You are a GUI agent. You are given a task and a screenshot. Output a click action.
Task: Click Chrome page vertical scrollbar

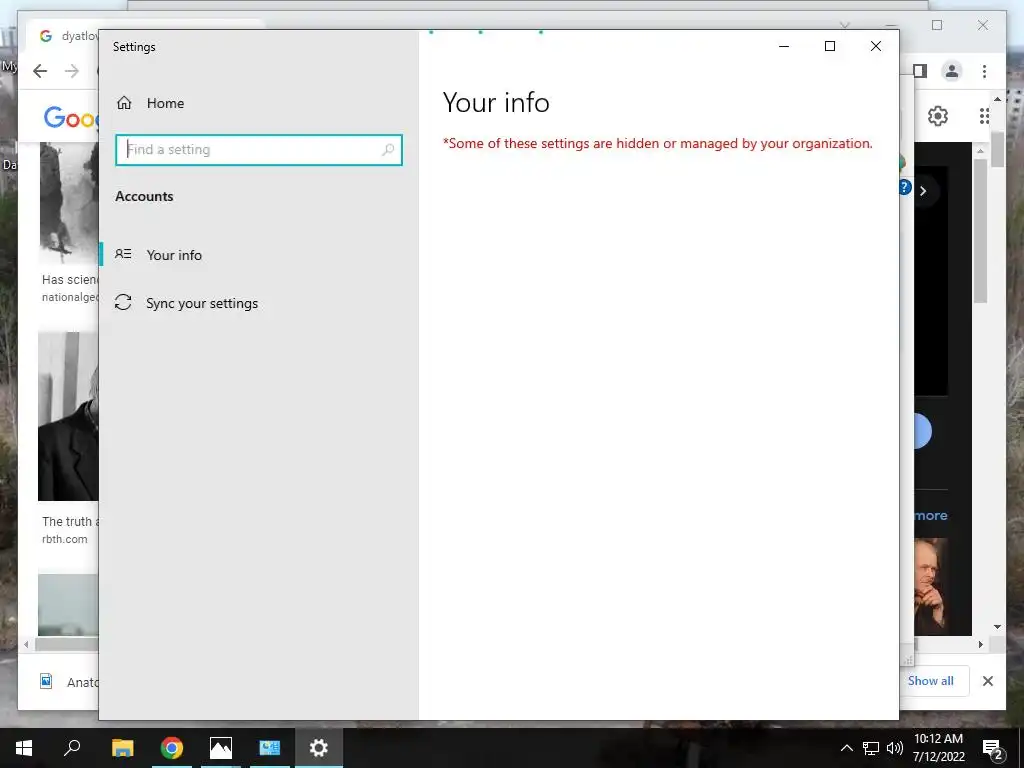(997, 149)
